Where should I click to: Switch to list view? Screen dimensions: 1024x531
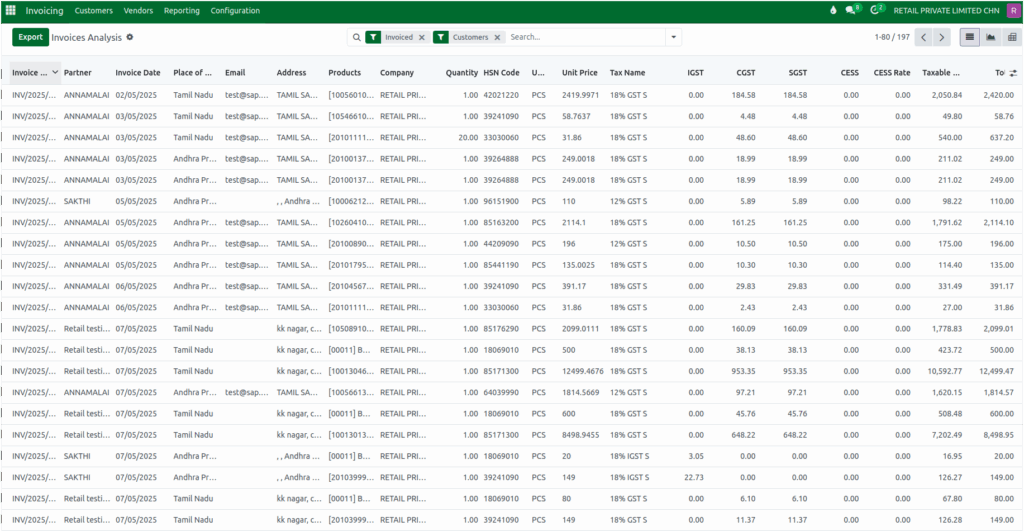point(970,37)
